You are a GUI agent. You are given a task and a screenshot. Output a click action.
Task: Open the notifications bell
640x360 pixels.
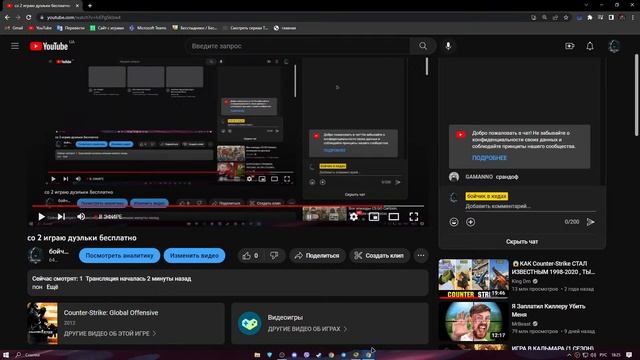590,46
